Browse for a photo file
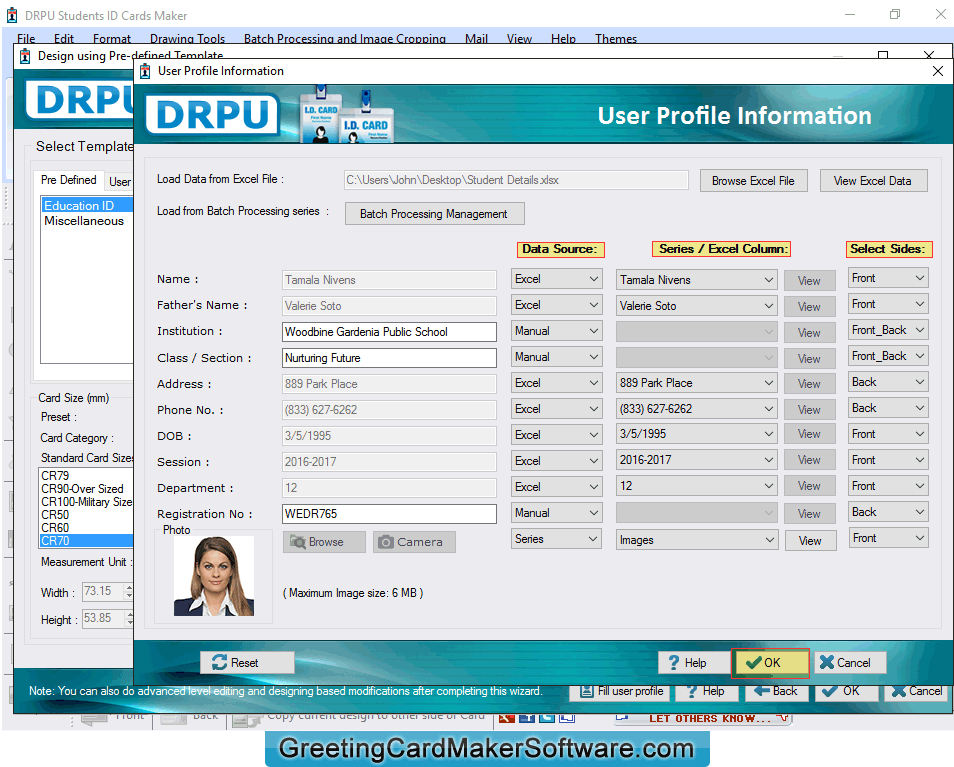 point(324,541)
